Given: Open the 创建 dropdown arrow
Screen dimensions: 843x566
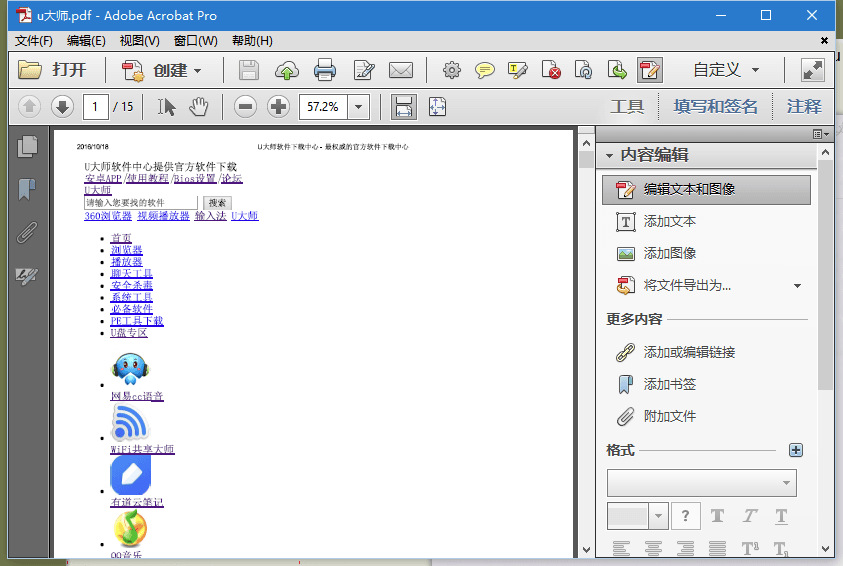Looking at the screenshot, I should click(x=197, y=71).
